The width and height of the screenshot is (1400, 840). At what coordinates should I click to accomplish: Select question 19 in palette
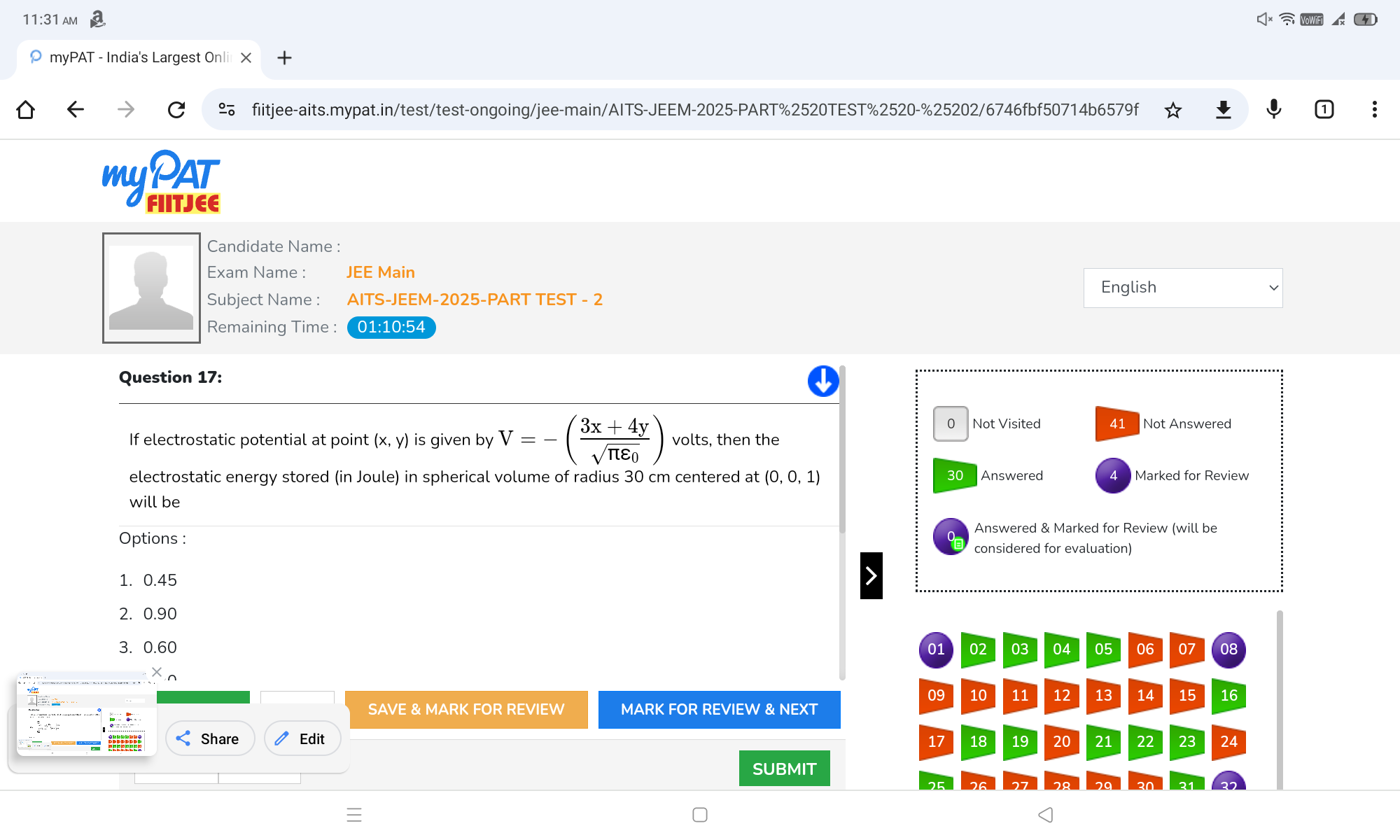point(1020,742)
